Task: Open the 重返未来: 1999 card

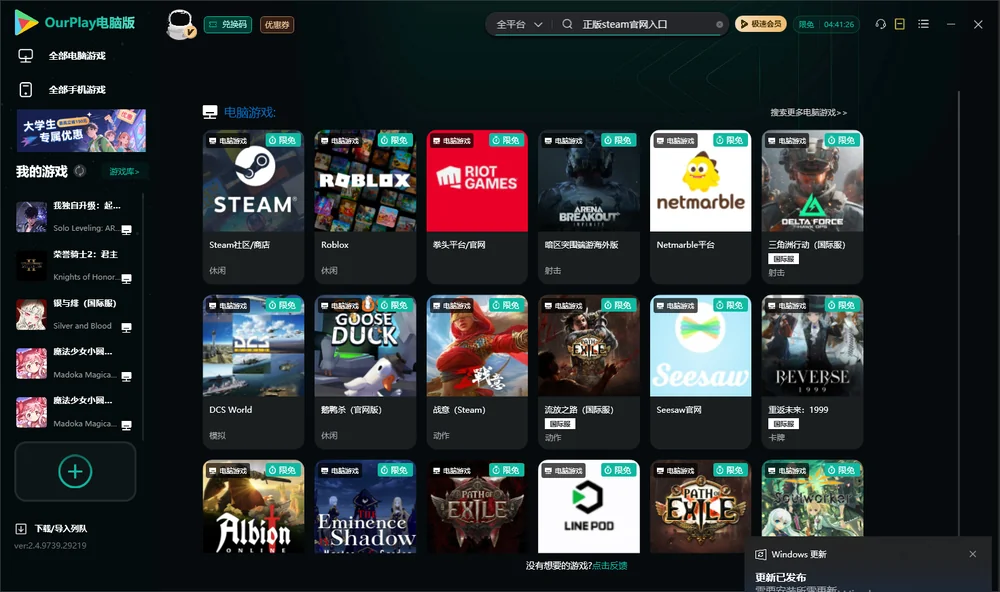Action: coord(812,372)
